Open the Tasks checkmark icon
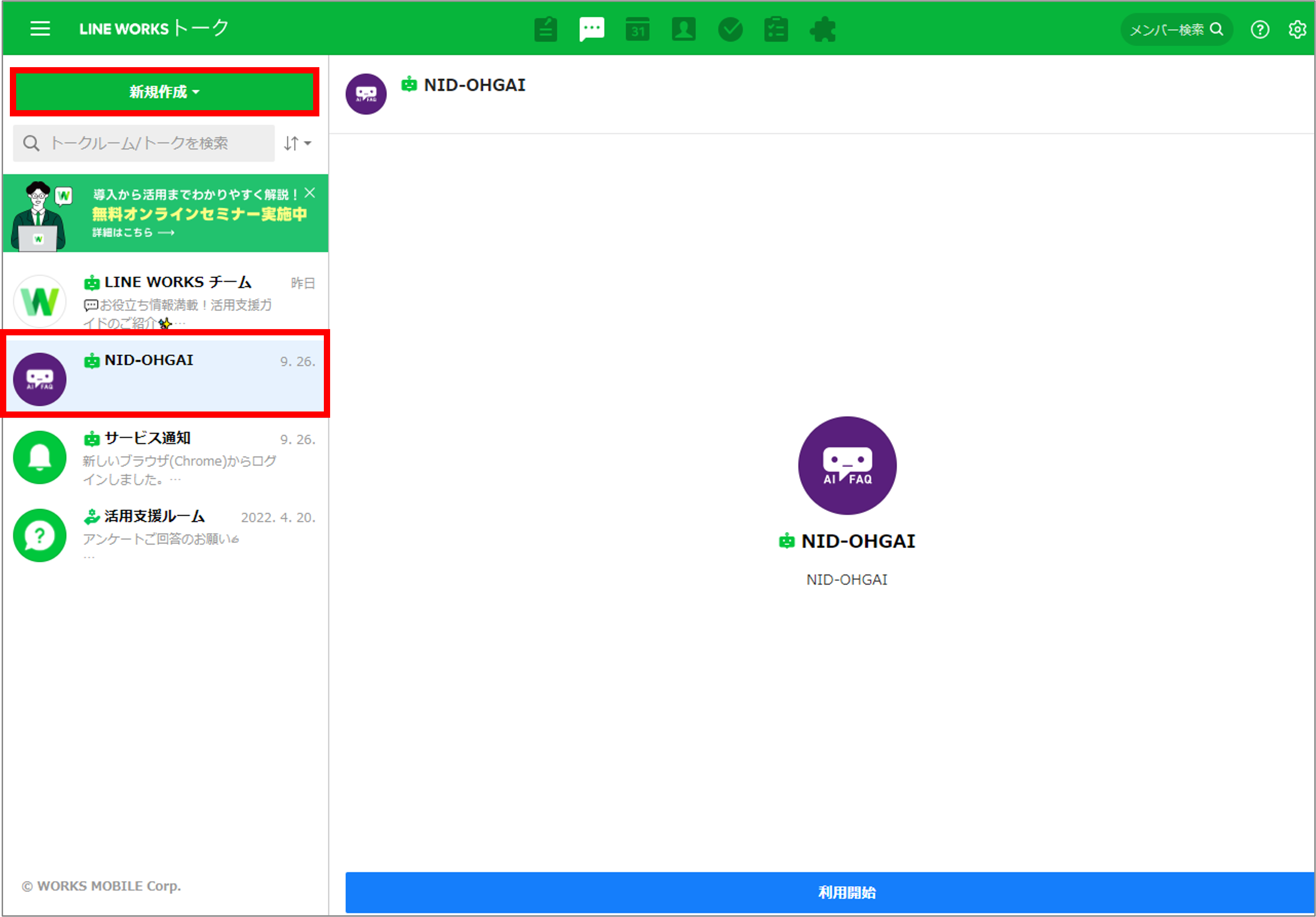The width and height of the screenshot is (1316, 917). point(730,29)
